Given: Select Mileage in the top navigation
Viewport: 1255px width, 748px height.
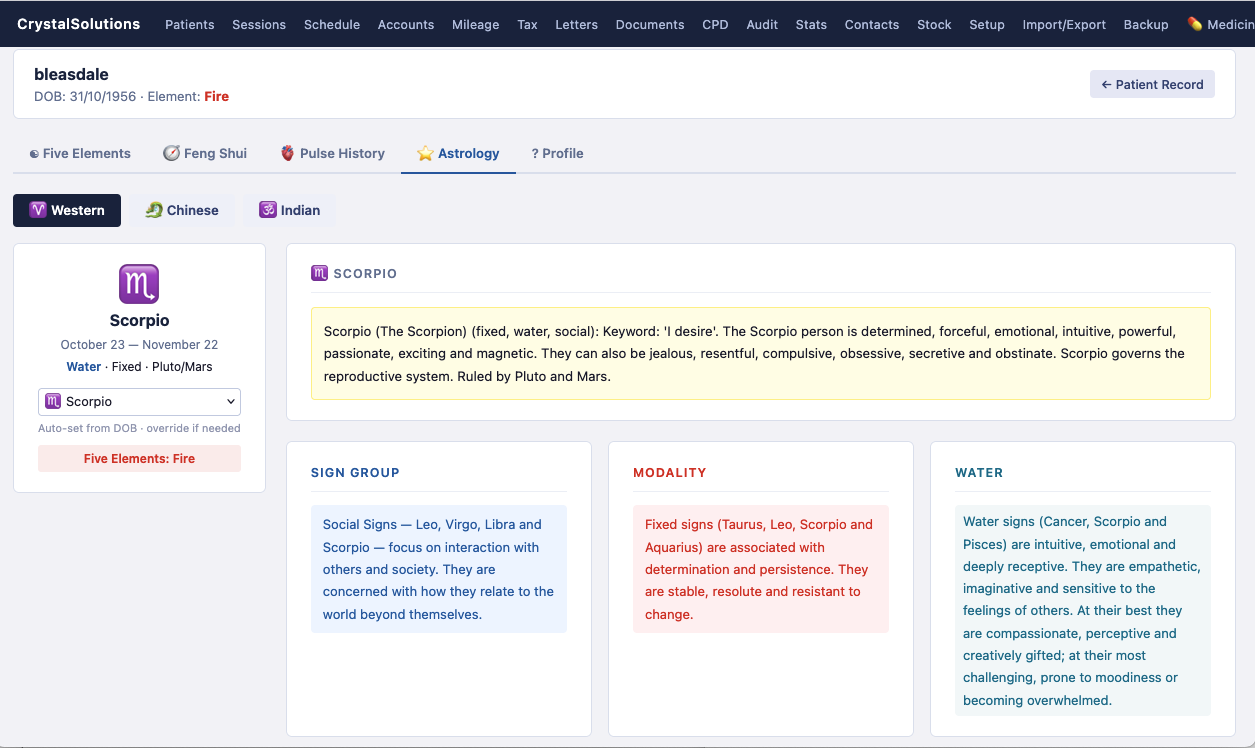Looking at the screenshot, I should pyautogui.click(x=476, y=24).
